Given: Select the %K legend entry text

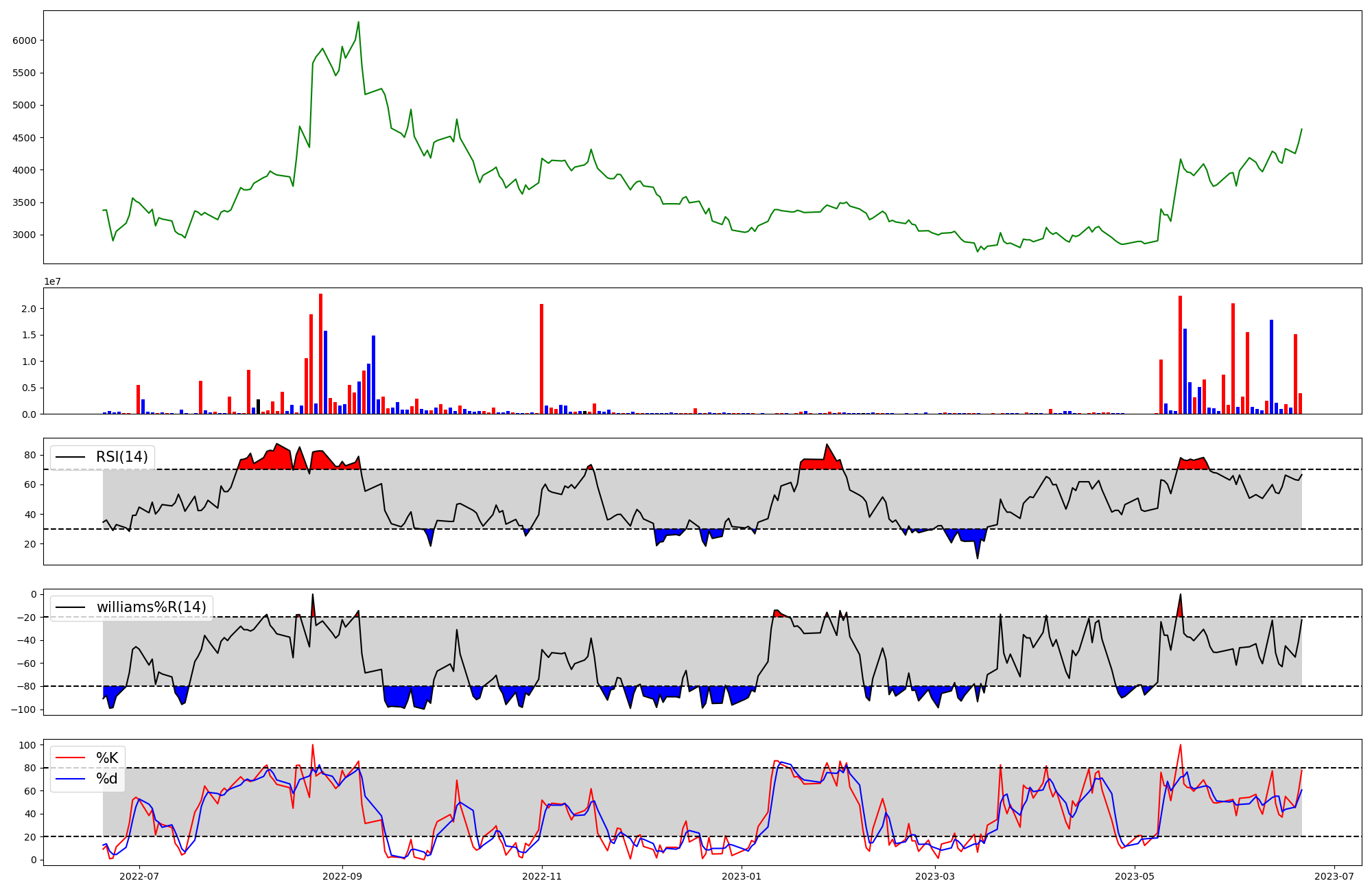Looking at the screenshot, I should click(x=107, y=758).
